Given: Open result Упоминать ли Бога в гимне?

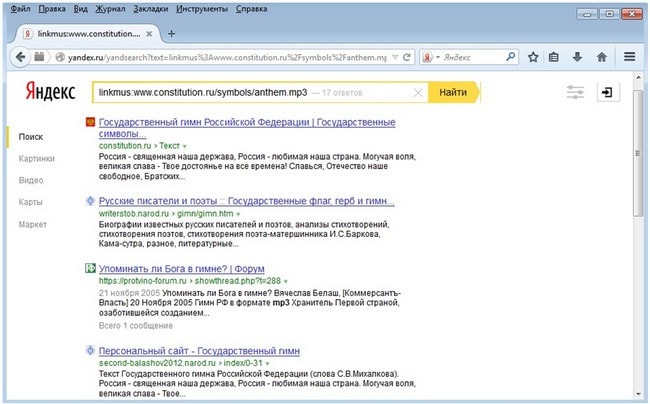Looking at the screenshot, I should (182, 269).
